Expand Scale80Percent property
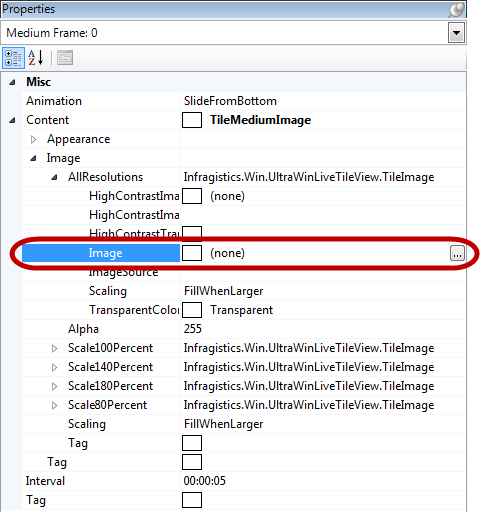490x512 pixels. pyautogui.click(x=54, y=405)
